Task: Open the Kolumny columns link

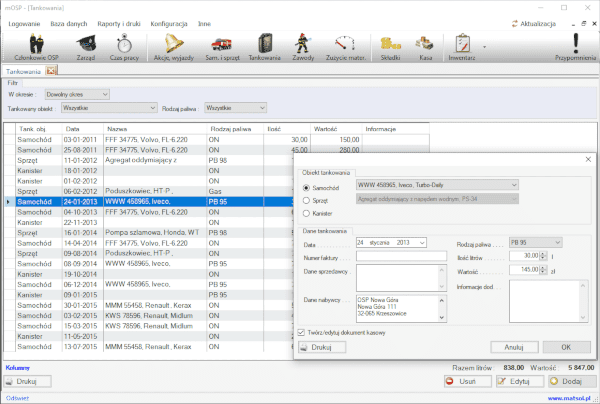Action: (18, 368)
